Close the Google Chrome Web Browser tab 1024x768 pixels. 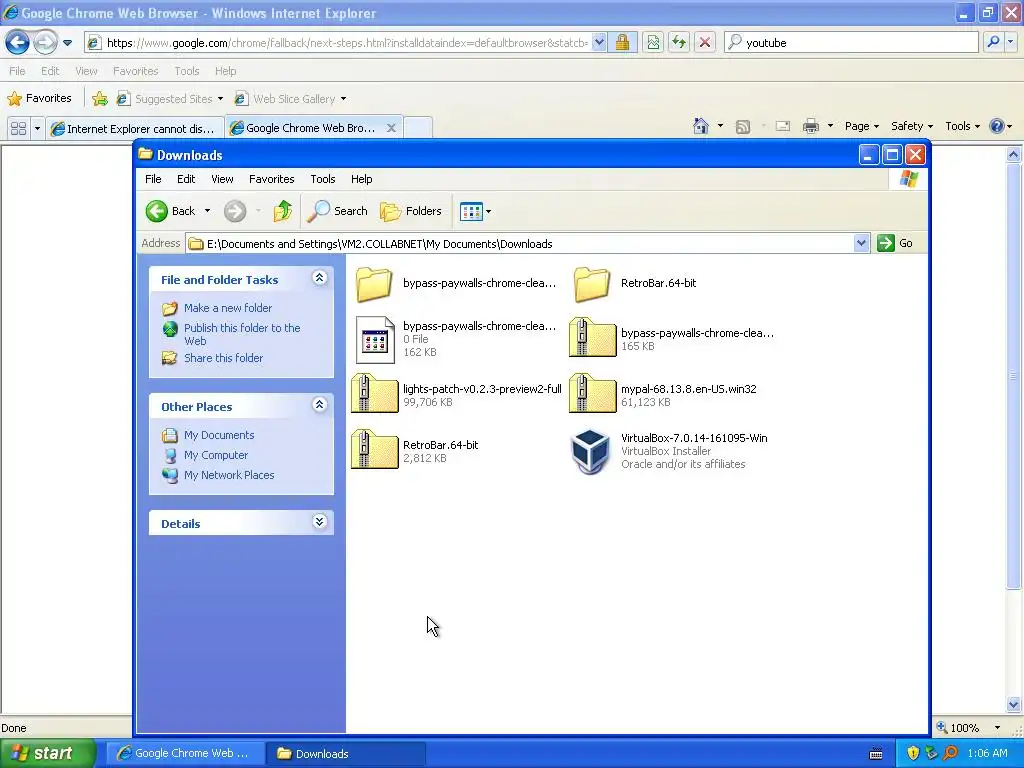click(x=391, y=128)
